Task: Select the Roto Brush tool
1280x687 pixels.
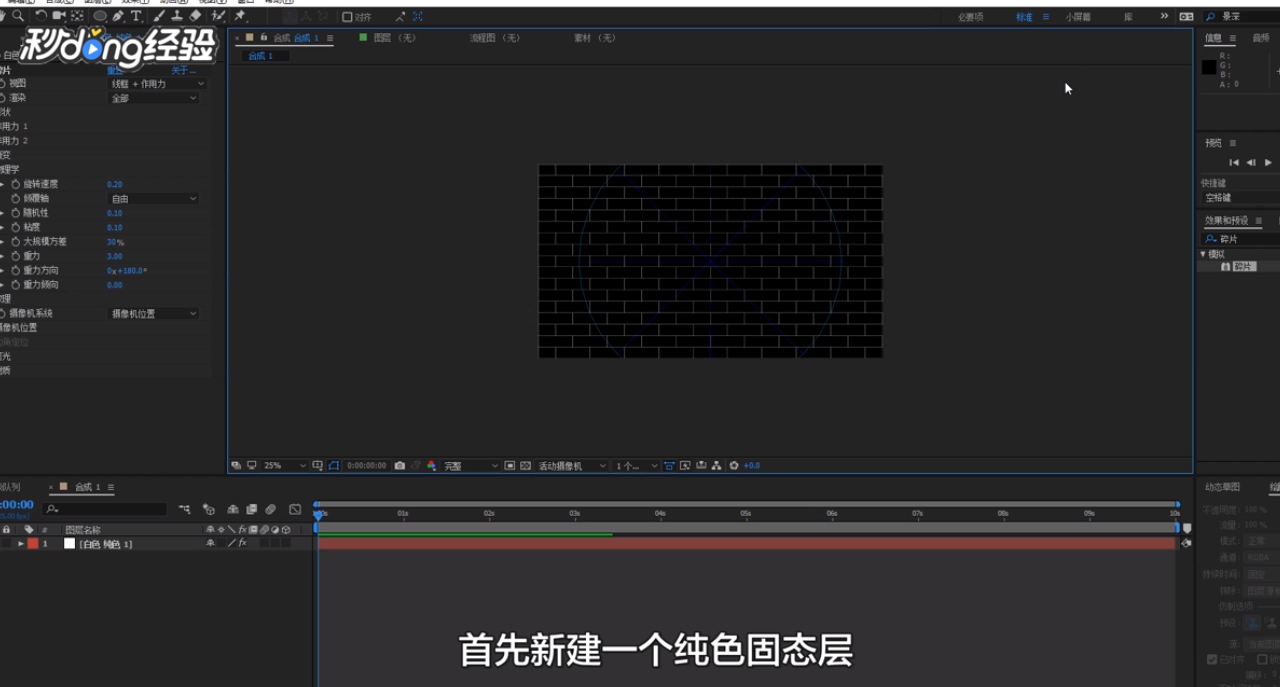Action: (218, 16)
